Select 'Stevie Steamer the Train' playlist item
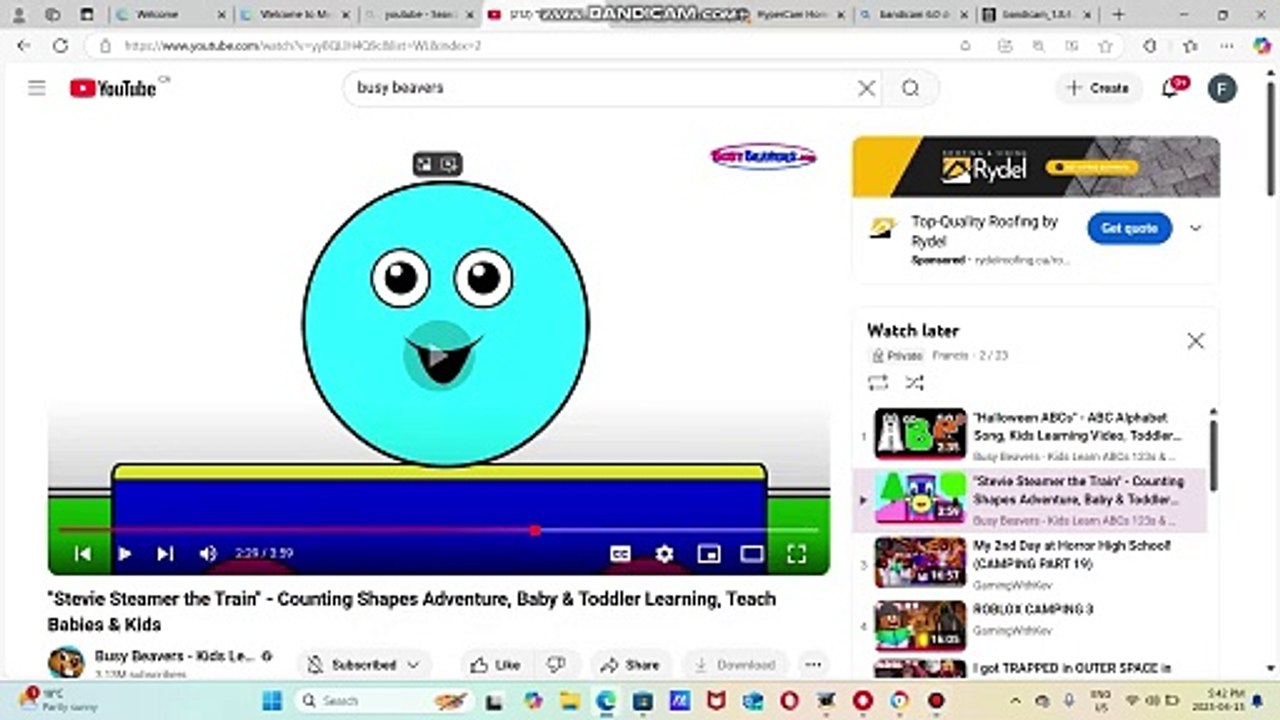Viewport: 1280px width, 720px height. coord(1030,499)
